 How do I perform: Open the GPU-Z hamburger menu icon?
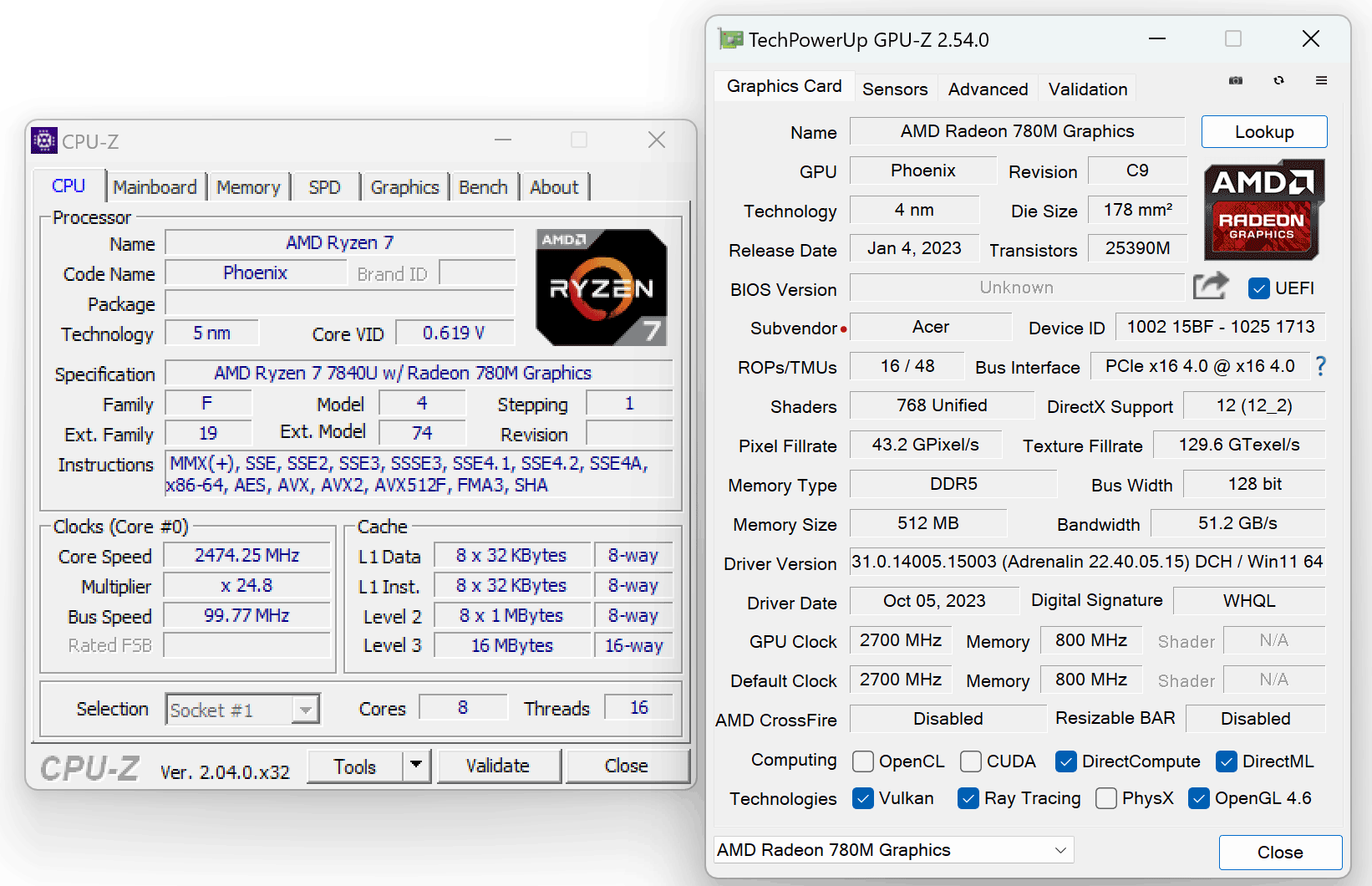pos(1321,81)
